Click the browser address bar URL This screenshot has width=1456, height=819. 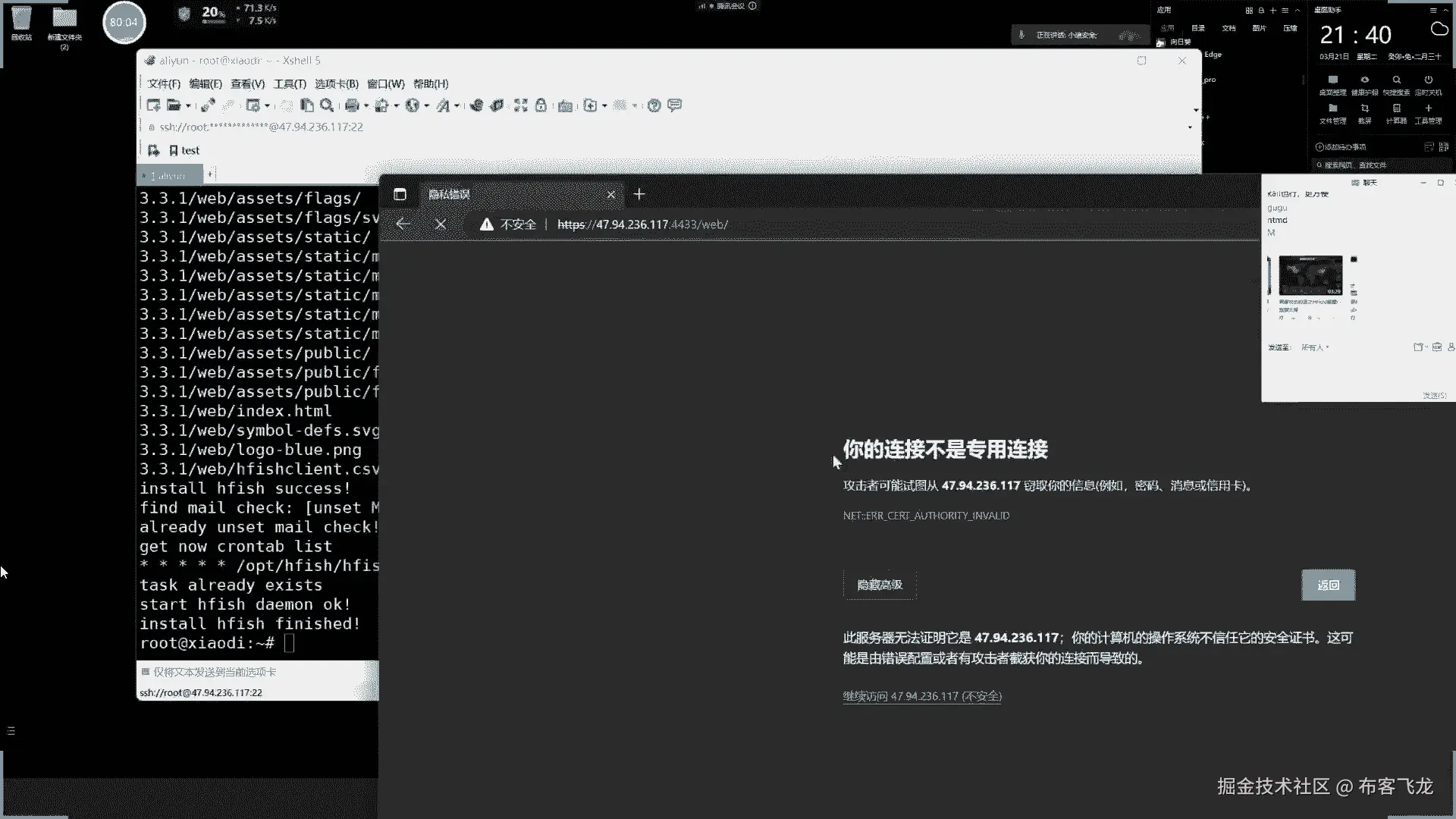pyautogui.click(x=642, y=224)
